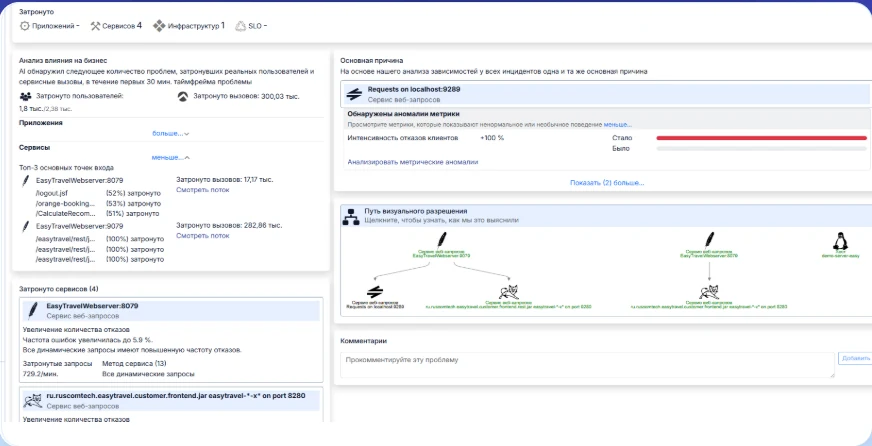Open the EasyTravelWebserver:8079 affected service card header
The image size is (872, 446).
click(171, 311)
